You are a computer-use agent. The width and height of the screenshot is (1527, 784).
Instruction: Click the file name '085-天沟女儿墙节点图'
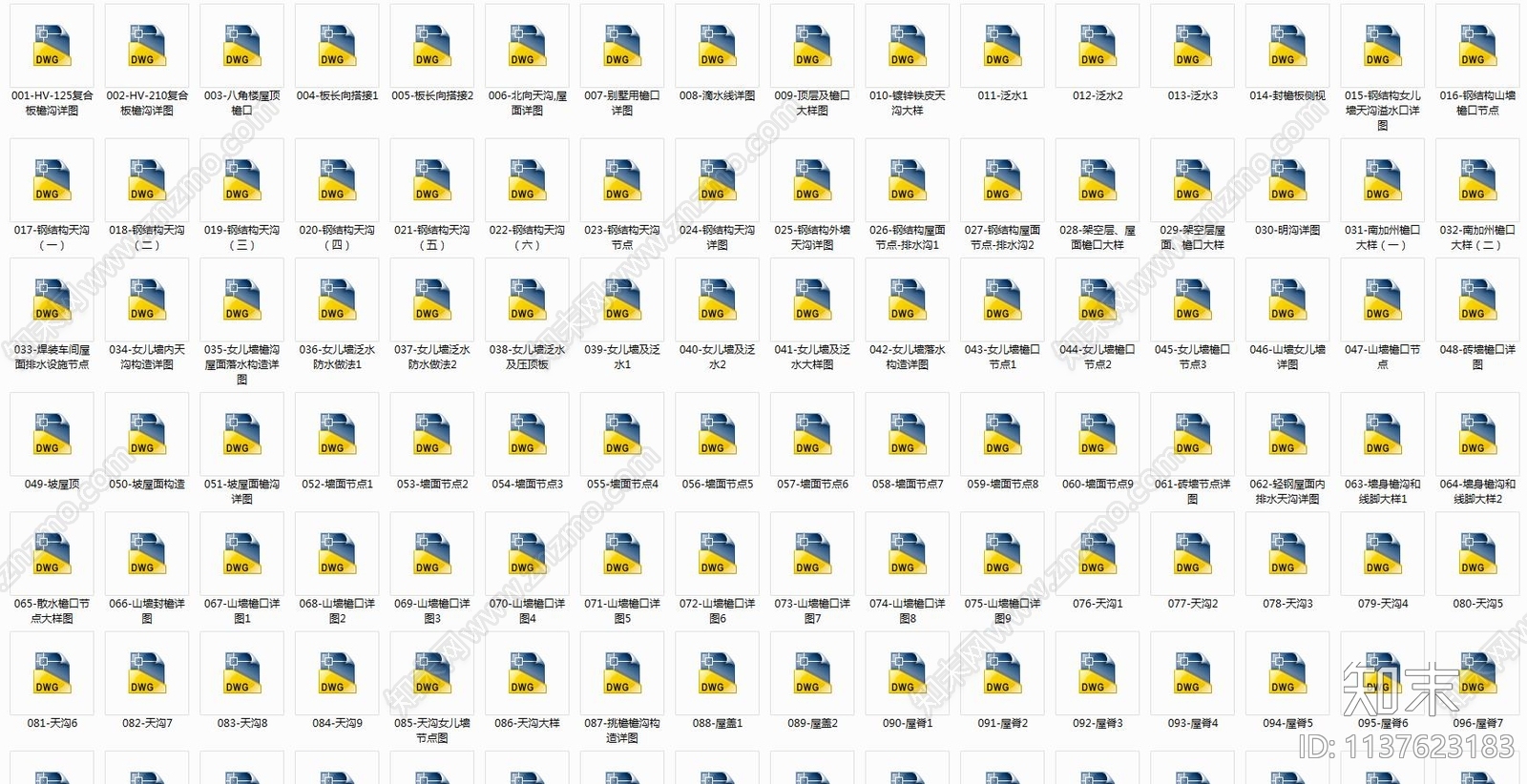pos(432,730)
